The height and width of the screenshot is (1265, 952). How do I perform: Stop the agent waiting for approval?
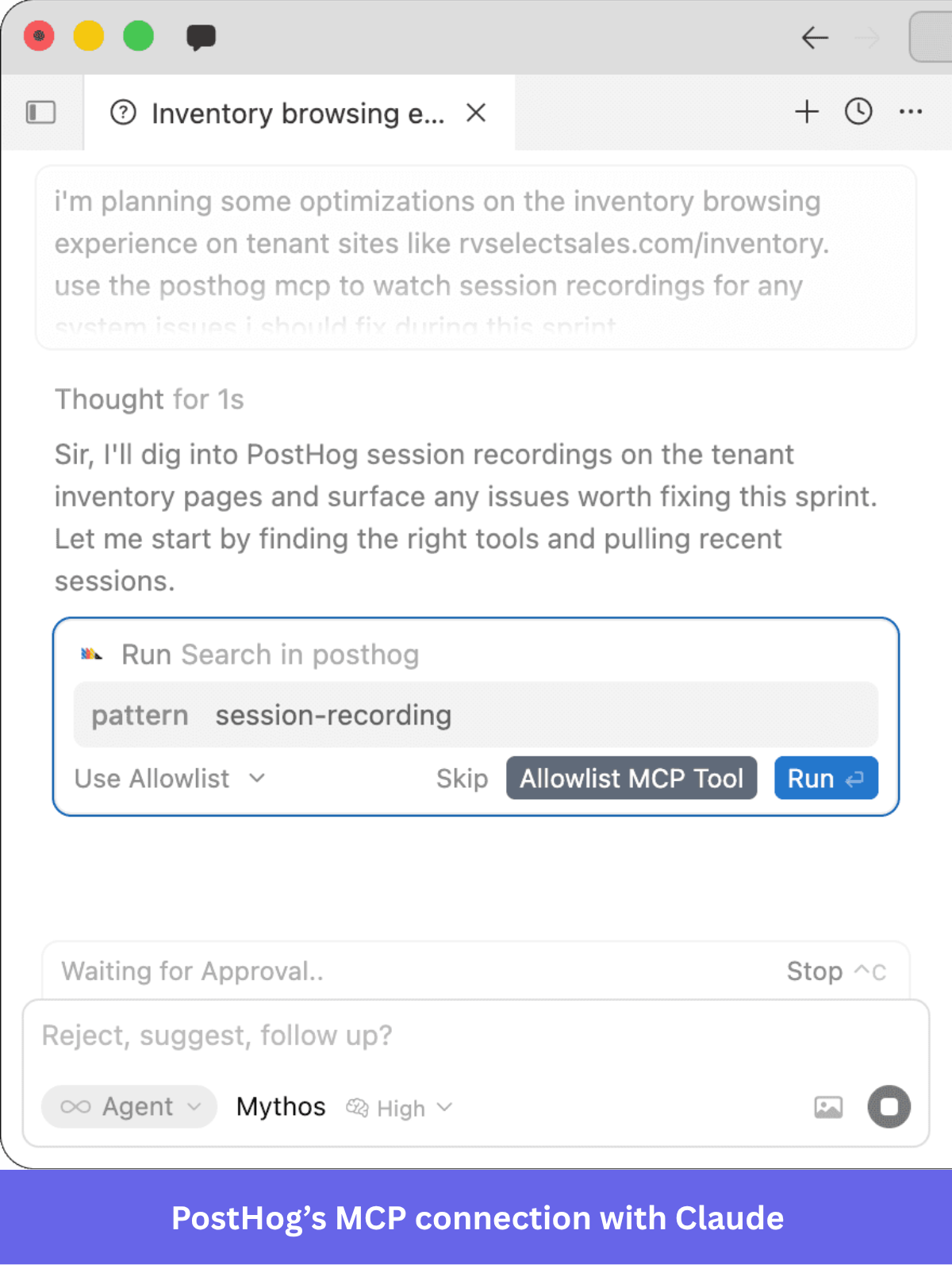(836, 971)
